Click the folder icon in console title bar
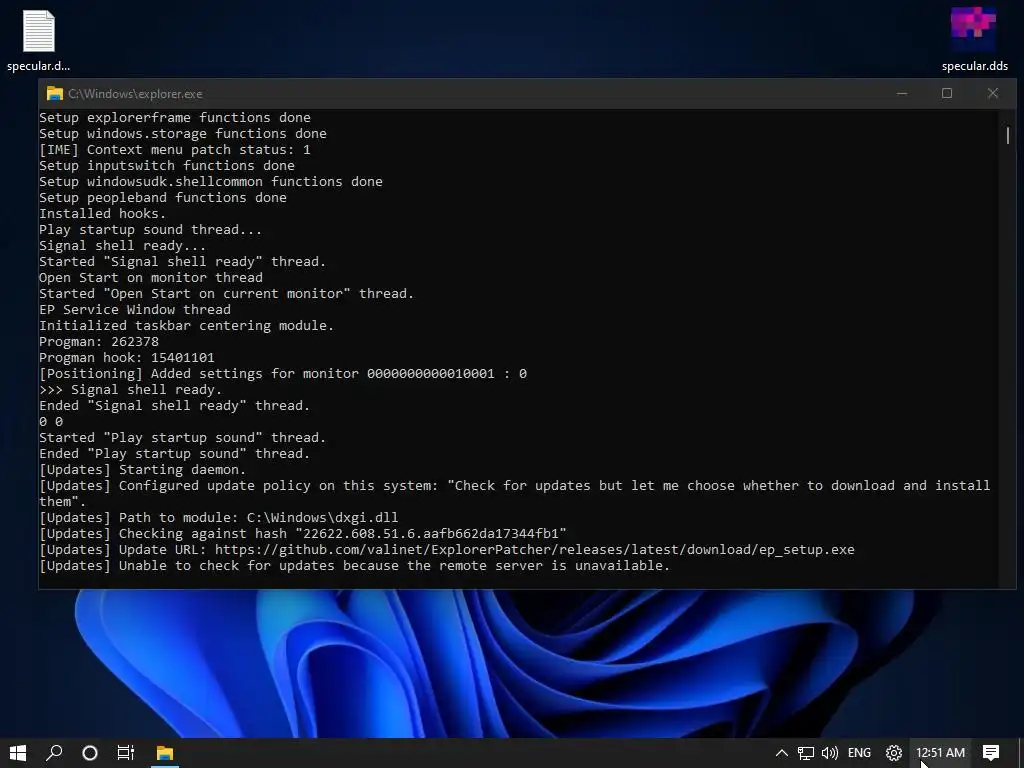 coord(55,93)
